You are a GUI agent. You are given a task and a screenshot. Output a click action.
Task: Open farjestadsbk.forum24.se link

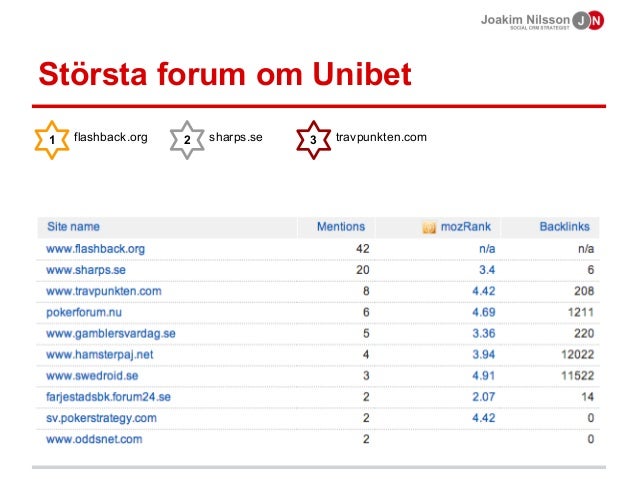(x=108, y=397)
